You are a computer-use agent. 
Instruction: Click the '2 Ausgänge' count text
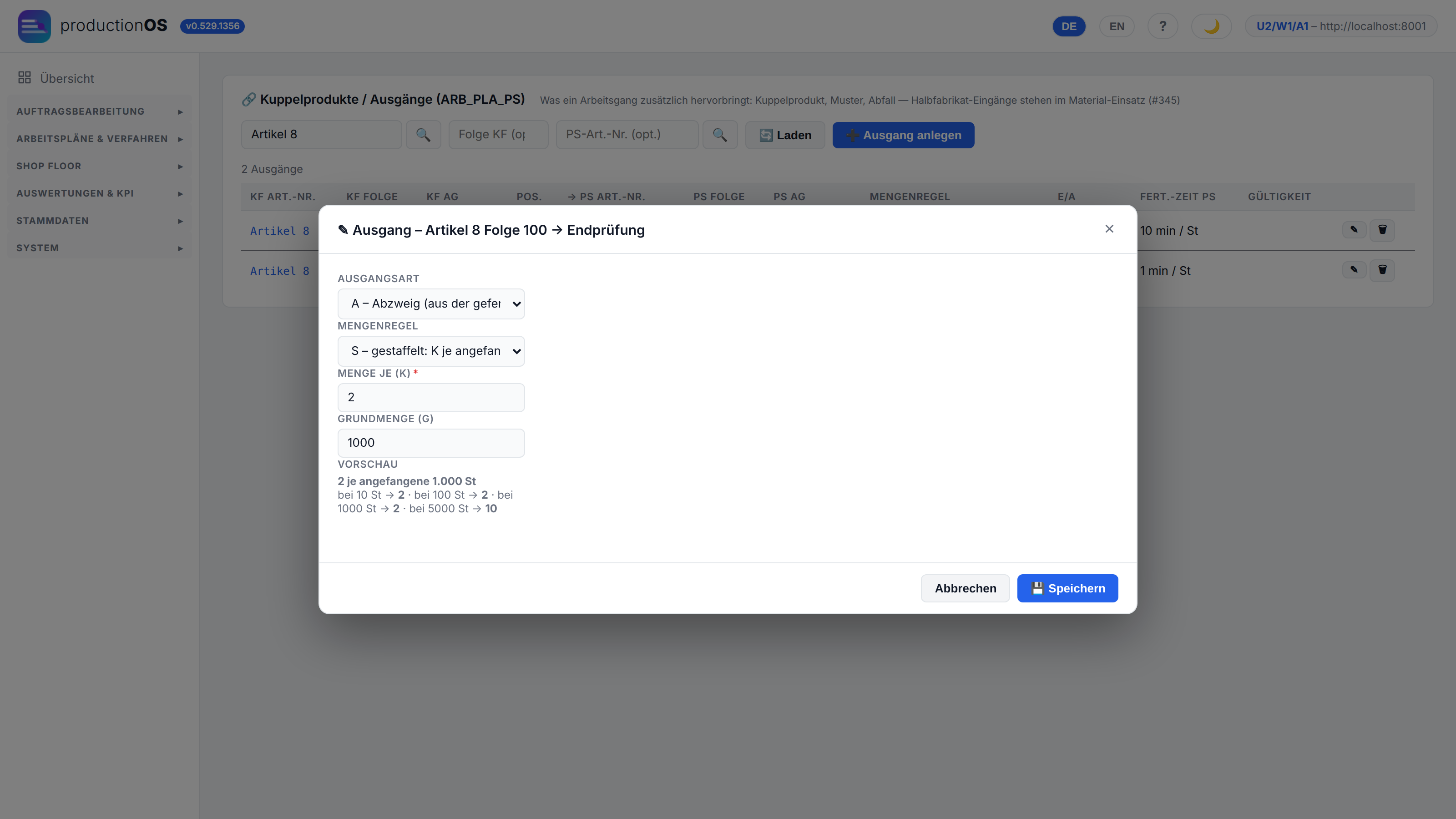[x=272, y=169]
